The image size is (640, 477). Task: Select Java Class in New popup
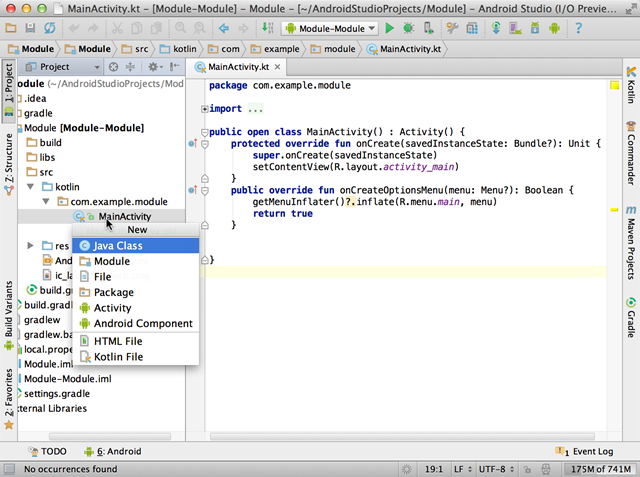coord(117,245)
